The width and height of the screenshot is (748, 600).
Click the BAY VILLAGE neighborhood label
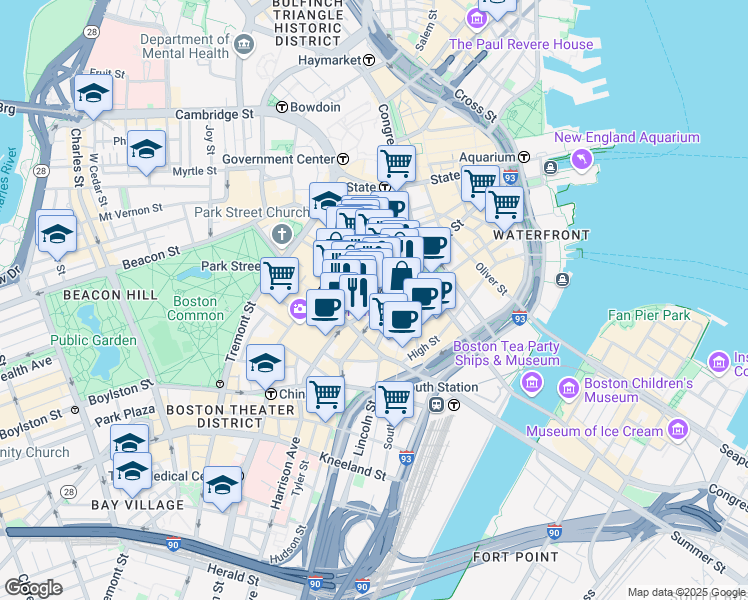137,505
